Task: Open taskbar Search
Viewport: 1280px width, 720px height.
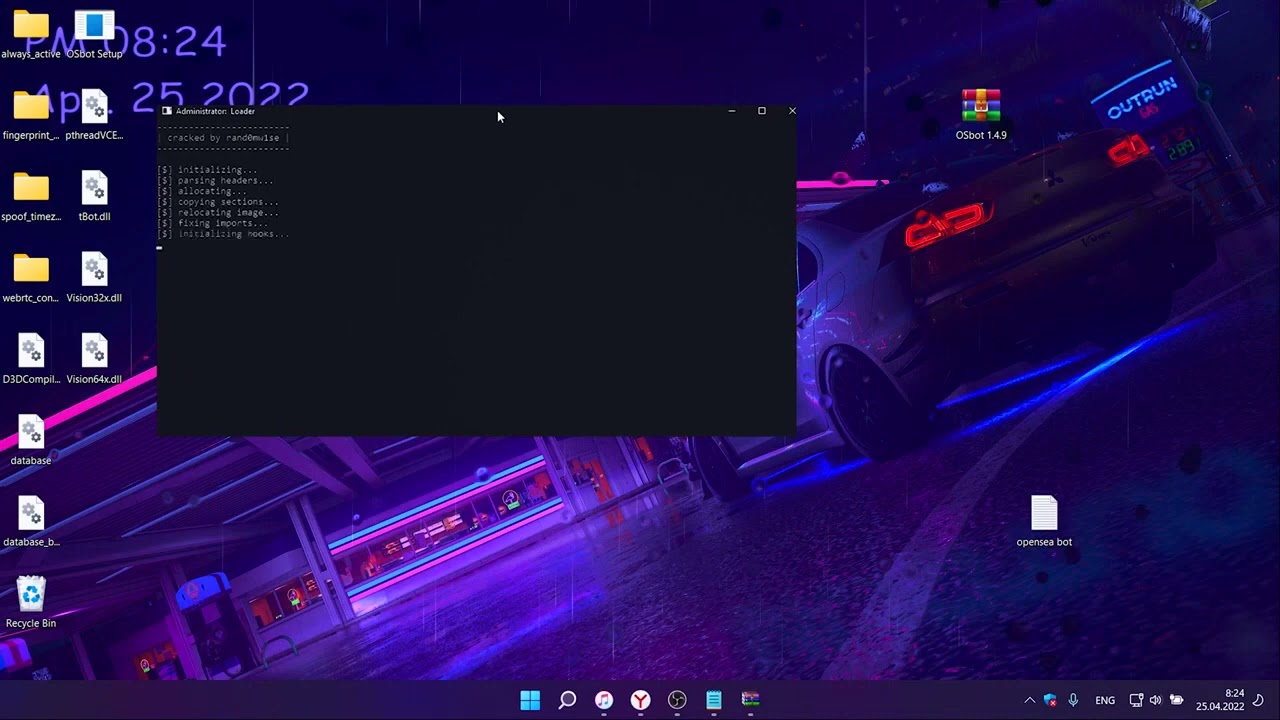Action: pos(567,700)
